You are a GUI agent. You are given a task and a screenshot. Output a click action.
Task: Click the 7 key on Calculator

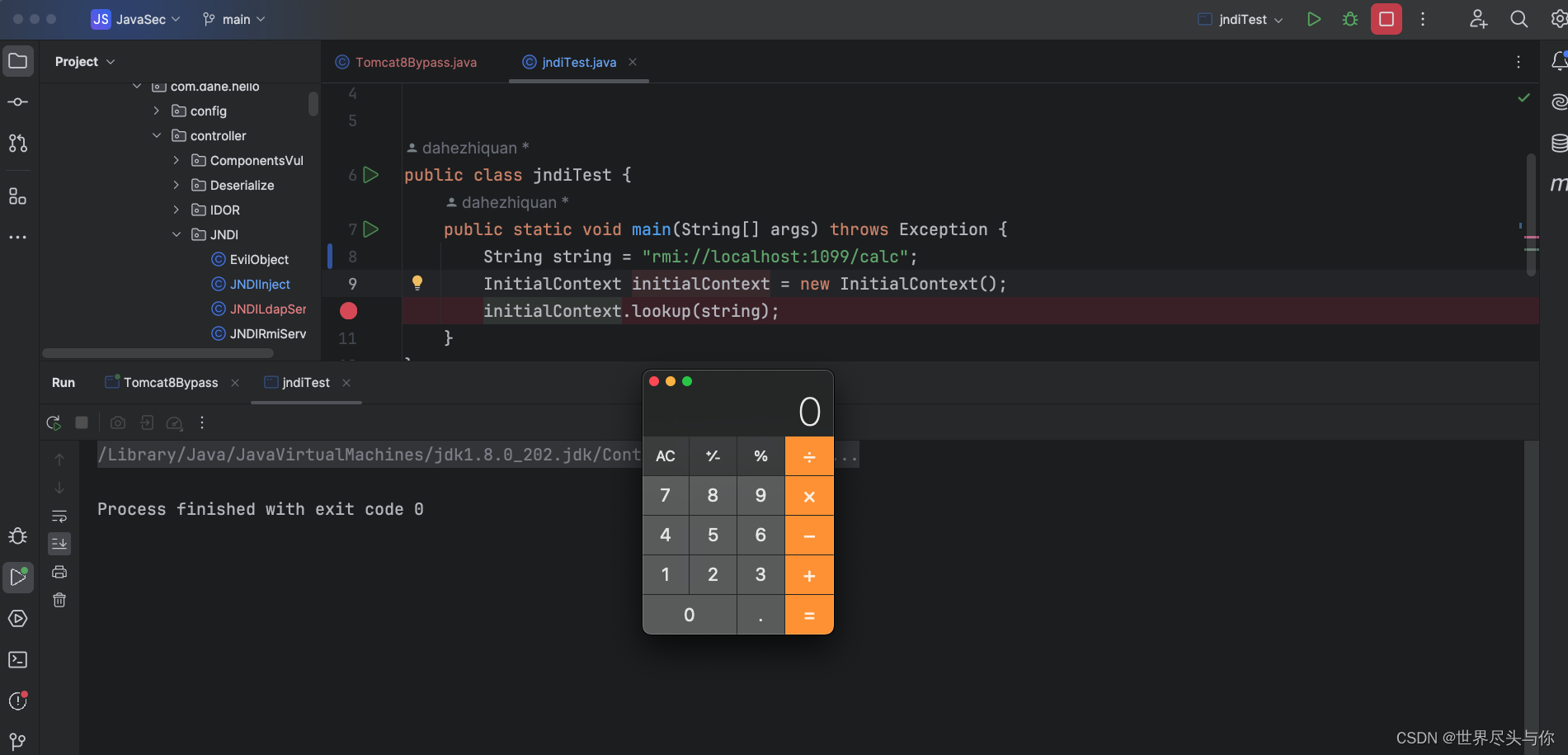pos(666,496)
